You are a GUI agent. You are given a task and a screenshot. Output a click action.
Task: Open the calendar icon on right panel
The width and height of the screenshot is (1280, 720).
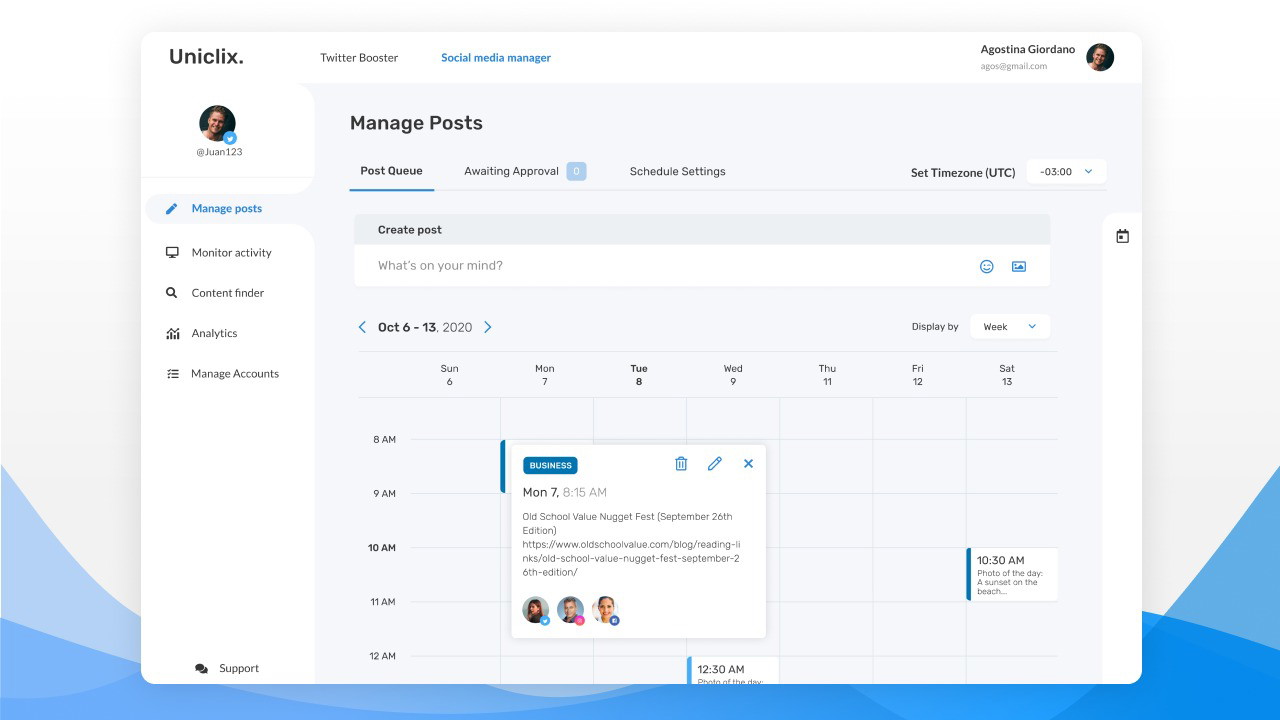point(1122,237)
